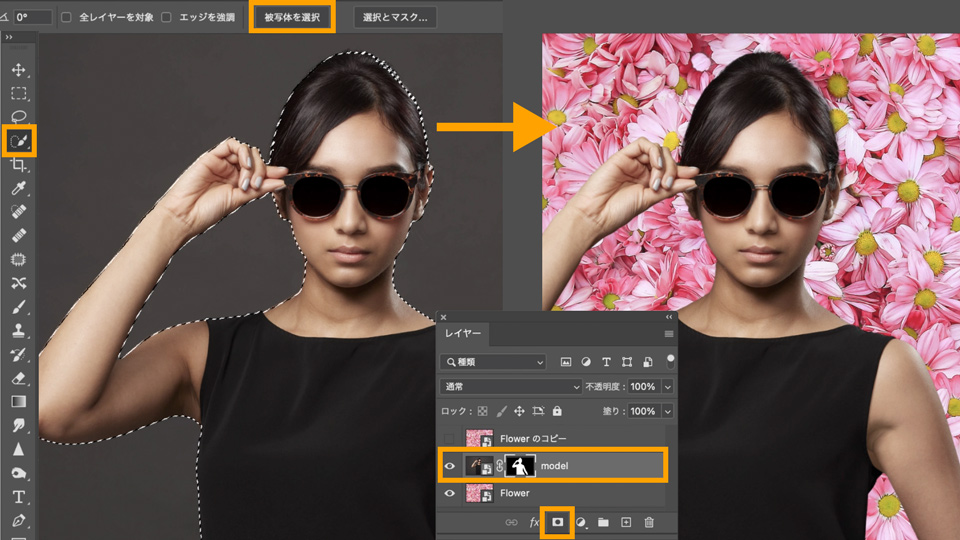Select the Eraser tool
The image size is (960, 540).
click(18, 378)
